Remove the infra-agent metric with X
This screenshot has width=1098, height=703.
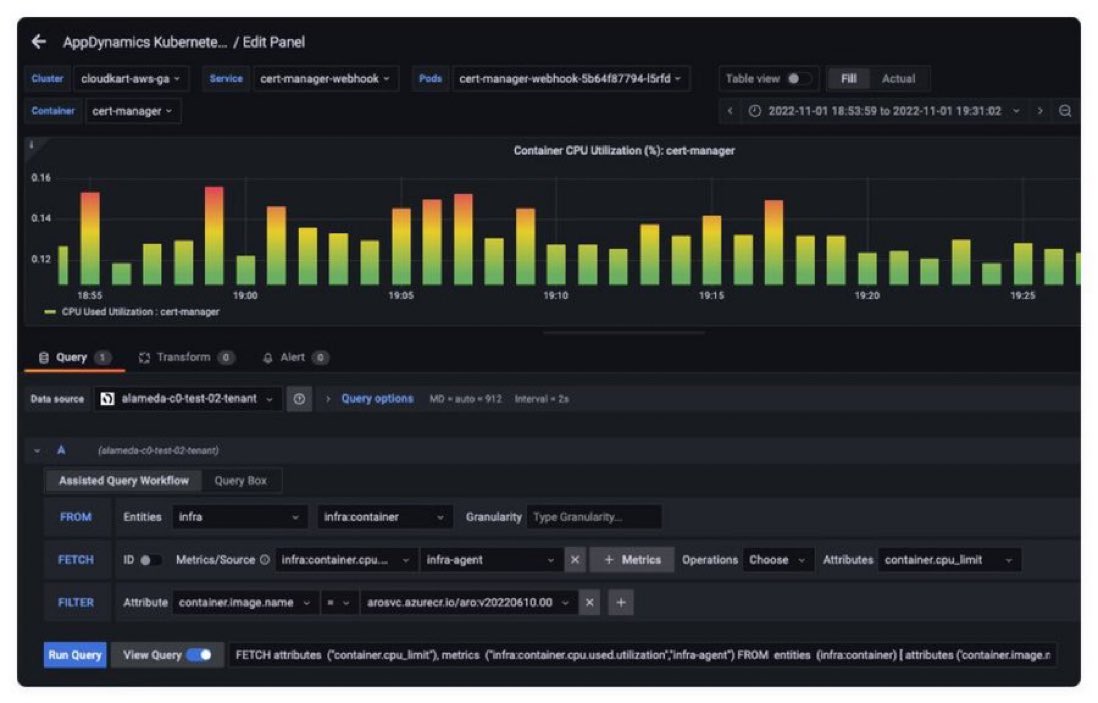(x=575, y=559)
